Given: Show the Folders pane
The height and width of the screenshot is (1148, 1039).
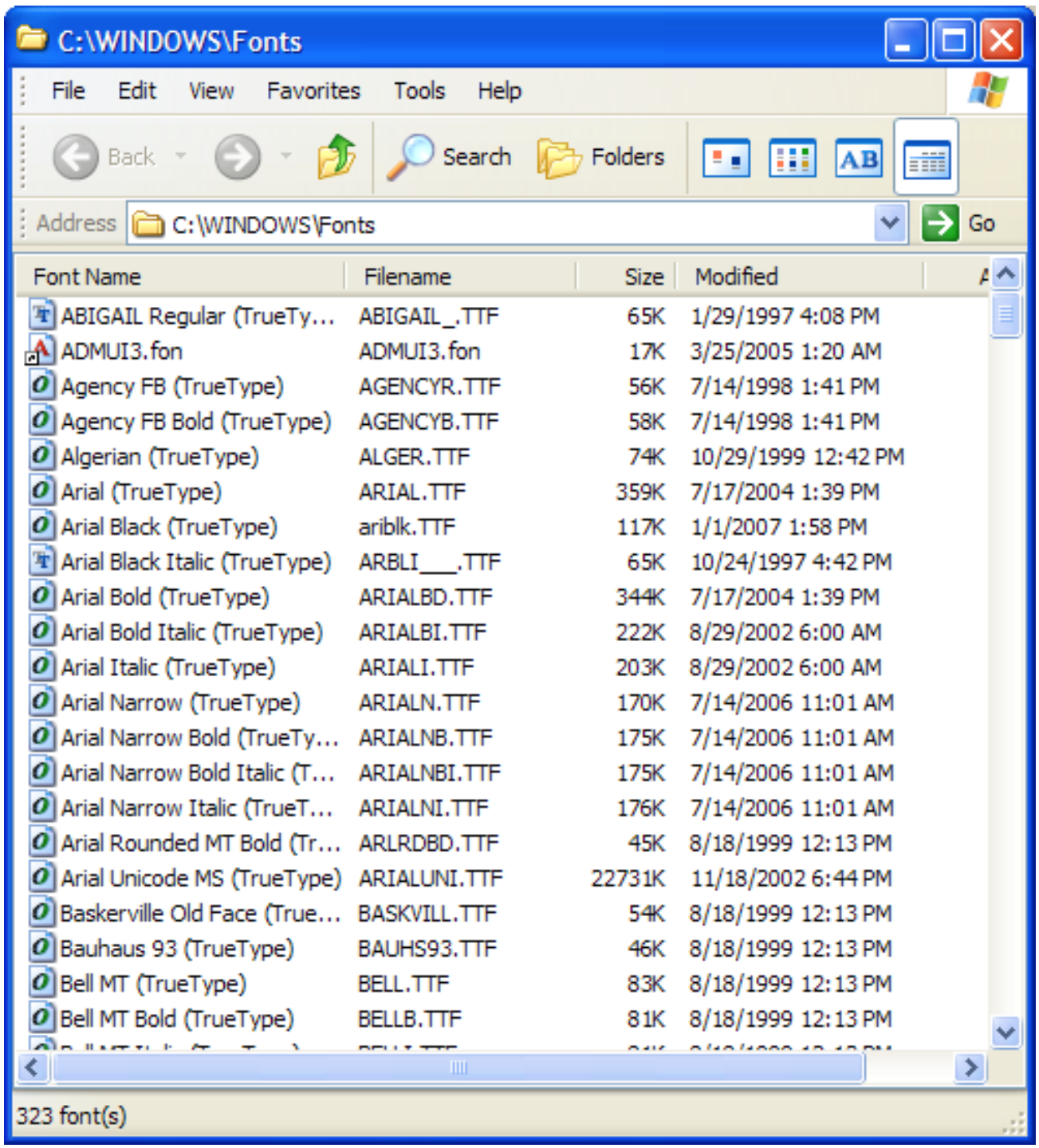Looking at the screenshot, I should click(x=601, y=157).
